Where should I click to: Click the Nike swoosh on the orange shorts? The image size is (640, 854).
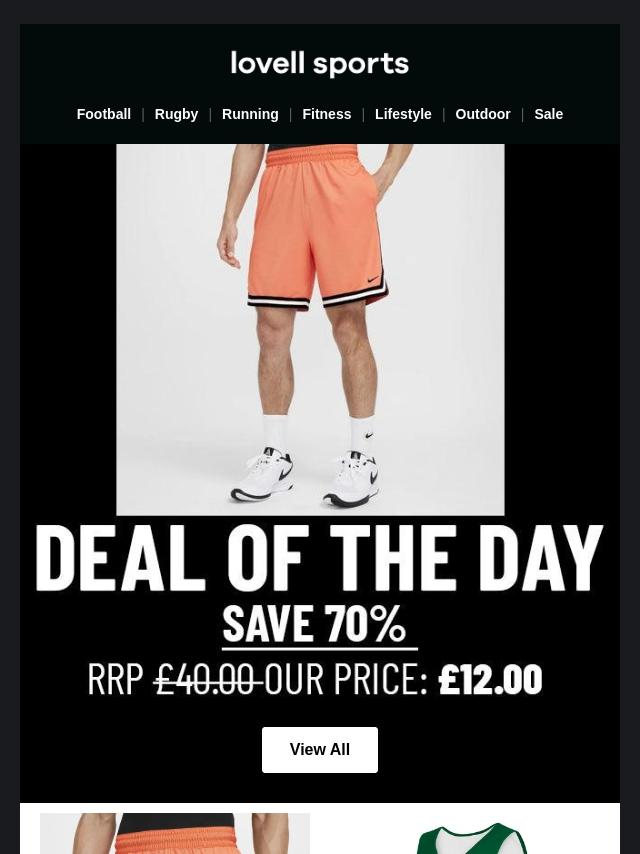pyautogui.click(x=373, y=279)
